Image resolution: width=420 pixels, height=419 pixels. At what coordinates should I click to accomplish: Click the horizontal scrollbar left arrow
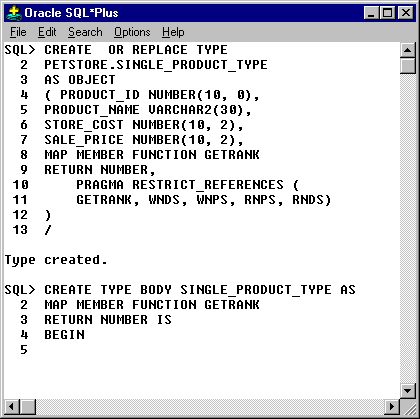coord(12,407)
